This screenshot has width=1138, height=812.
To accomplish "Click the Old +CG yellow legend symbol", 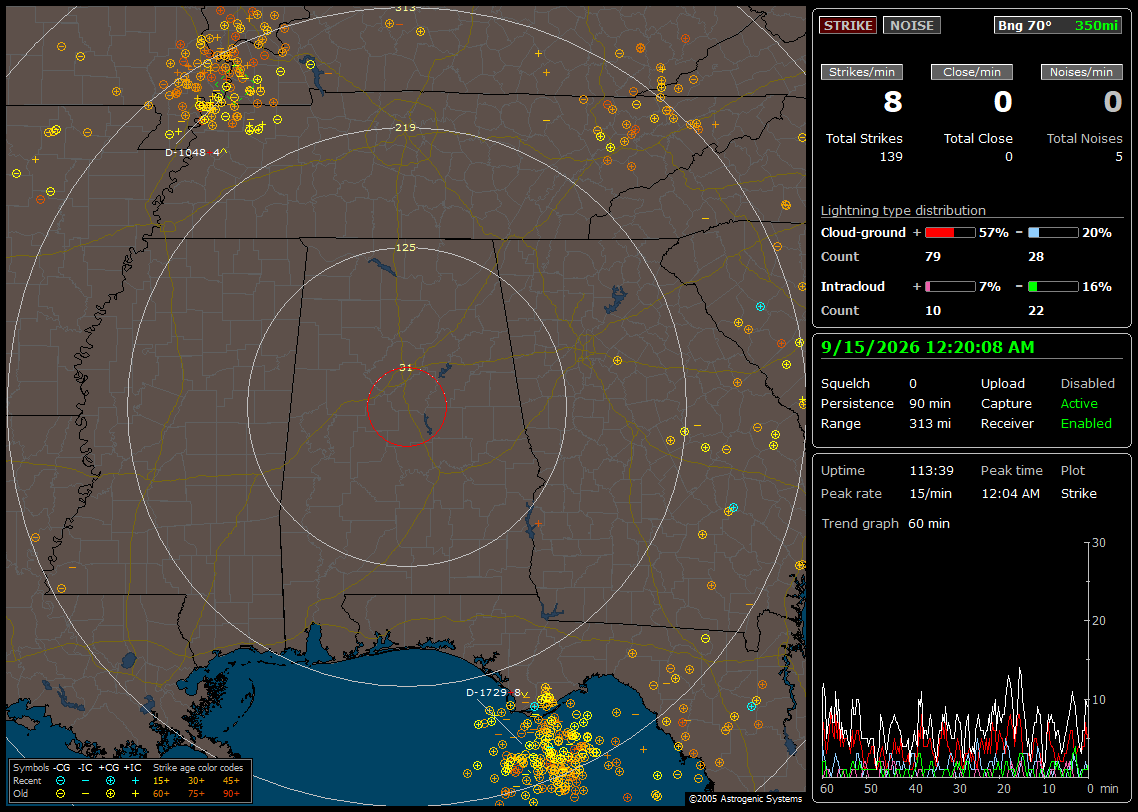I will [110, 794].
